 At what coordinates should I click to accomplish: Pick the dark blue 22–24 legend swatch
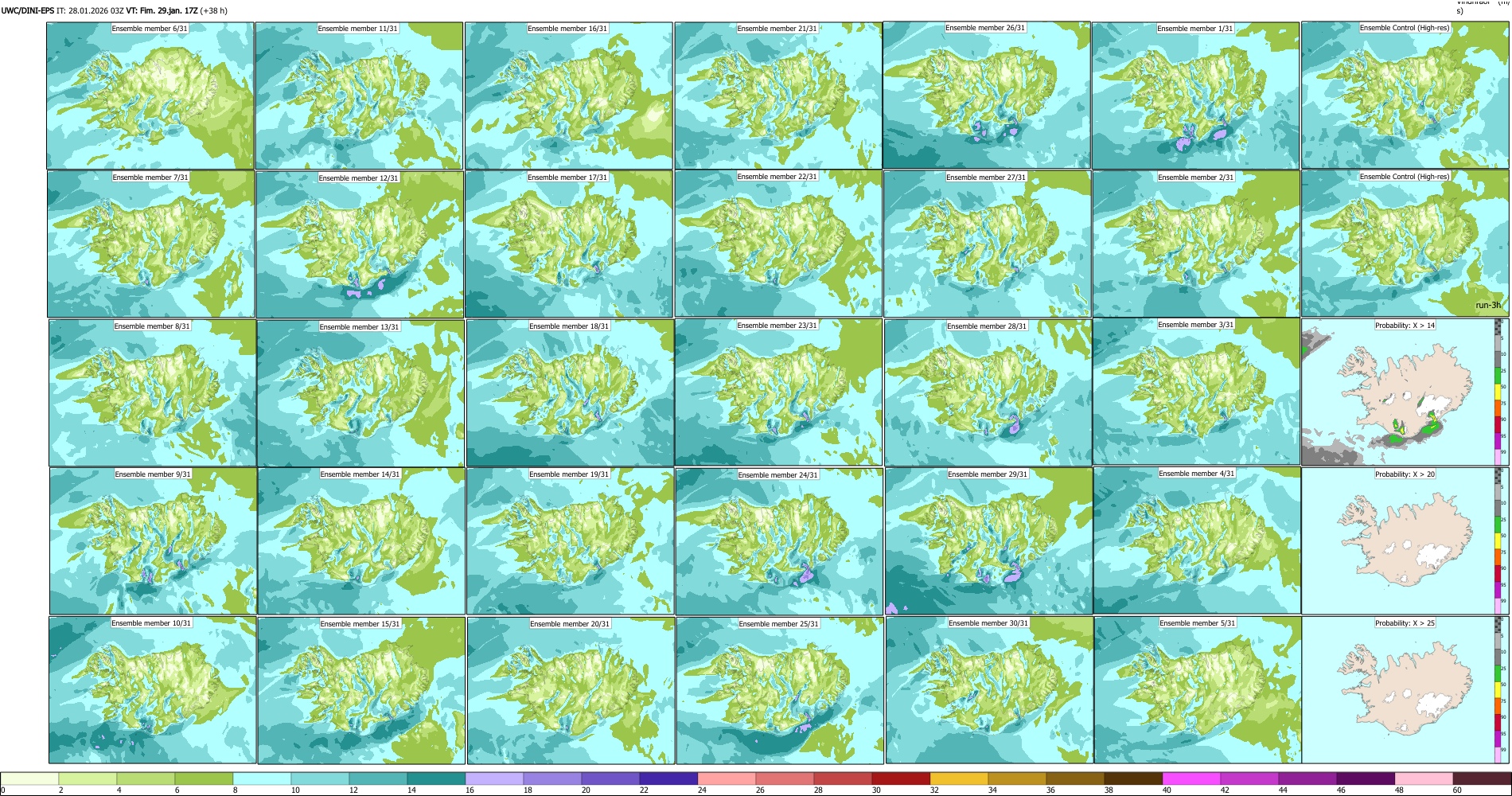pos(668,779)
